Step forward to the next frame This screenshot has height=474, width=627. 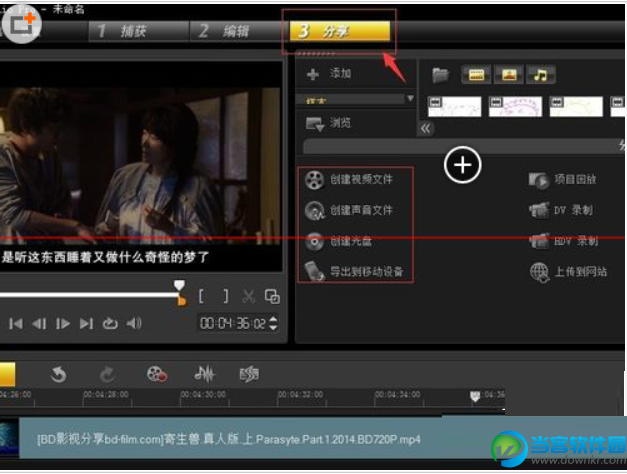[x=63, y=324]
